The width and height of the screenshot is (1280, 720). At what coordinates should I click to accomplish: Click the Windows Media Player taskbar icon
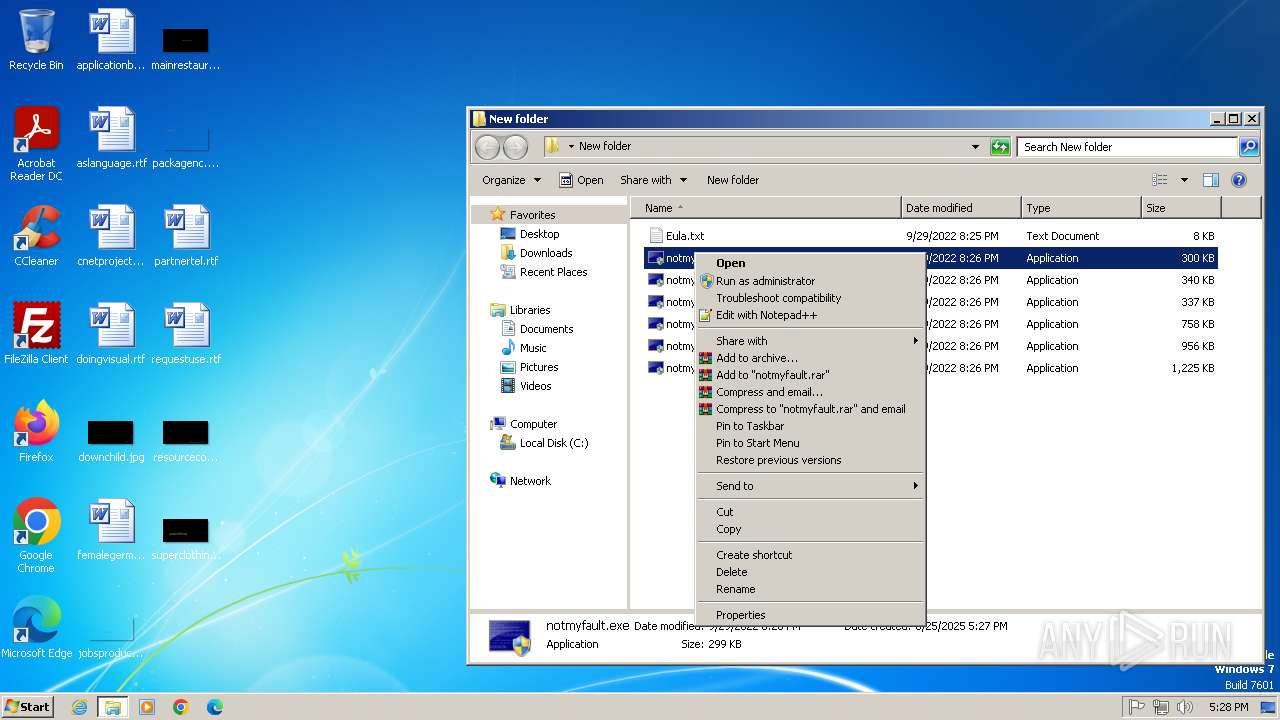tap(147, 707)
